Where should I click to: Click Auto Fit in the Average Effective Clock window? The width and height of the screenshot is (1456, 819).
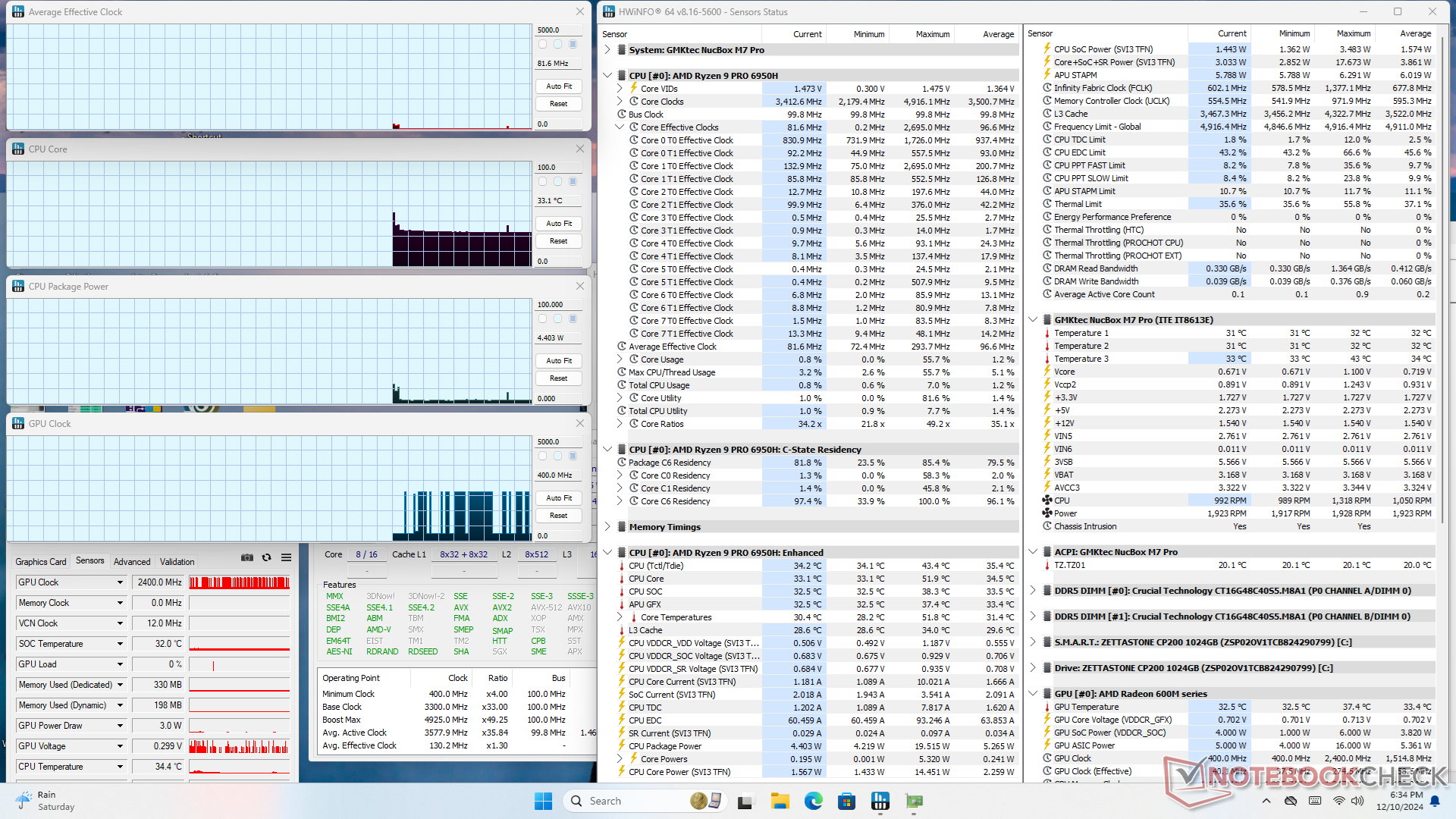tap(559, 86)
